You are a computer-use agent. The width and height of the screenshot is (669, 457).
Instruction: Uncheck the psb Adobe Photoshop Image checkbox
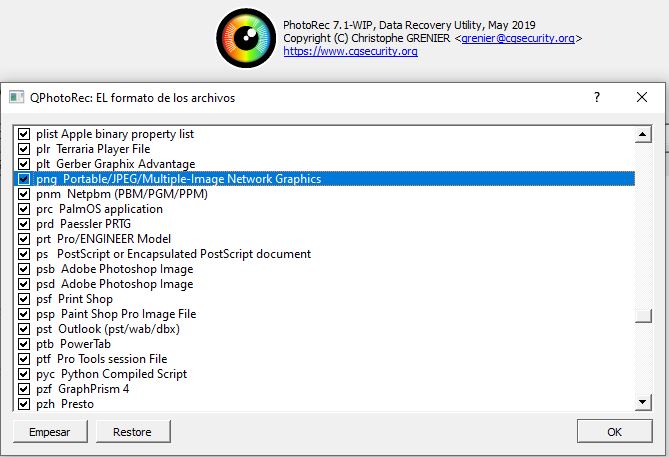[x=24, y=269]
